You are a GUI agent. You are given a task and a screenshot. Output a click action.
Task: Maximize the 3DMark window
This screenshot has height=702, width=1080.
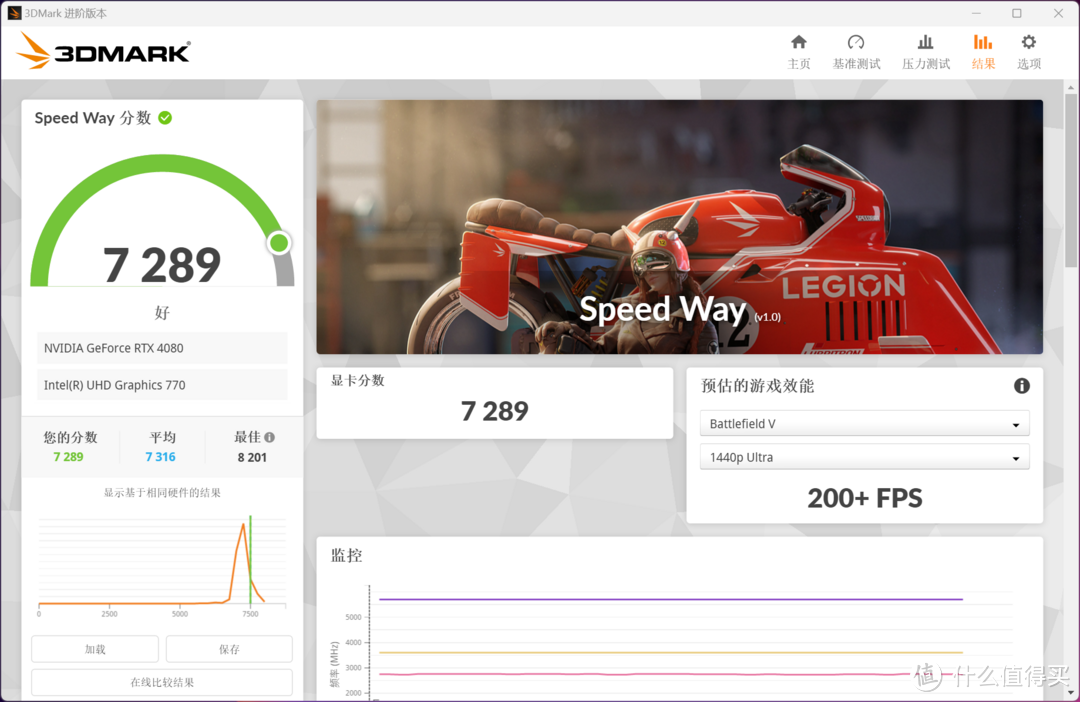[1017, 13]
